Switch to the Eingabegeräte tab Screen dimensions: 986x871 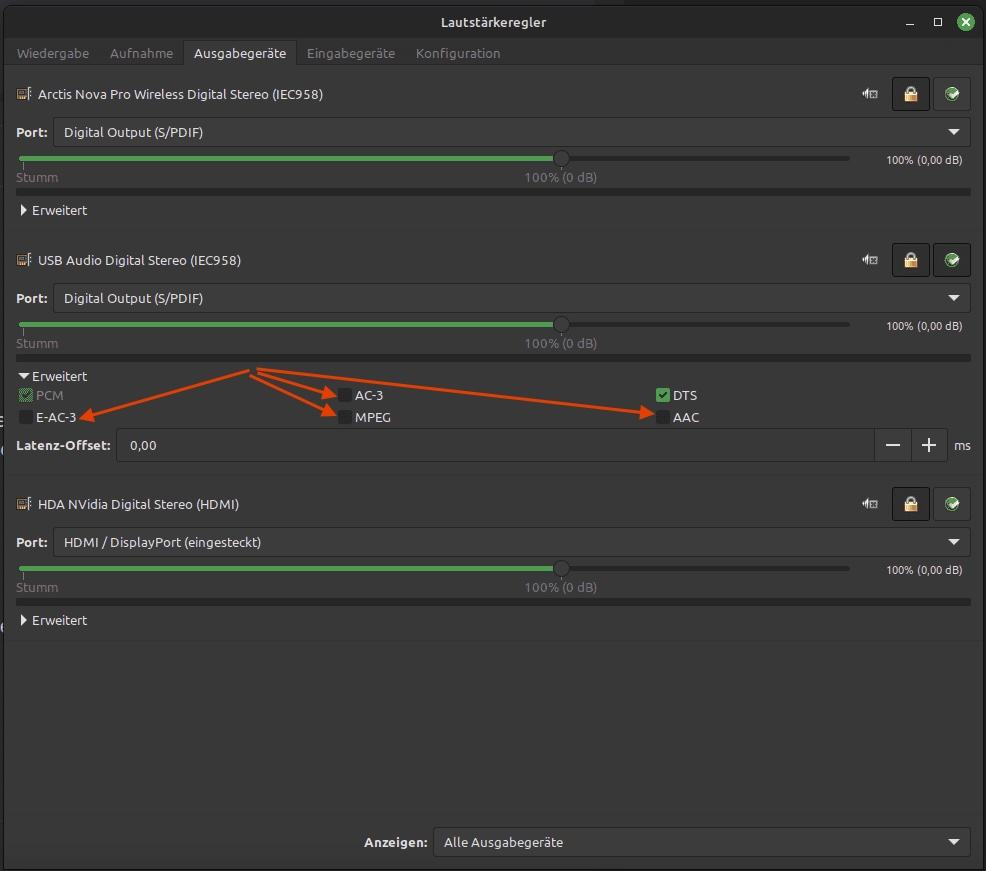[x=351, y=53]
